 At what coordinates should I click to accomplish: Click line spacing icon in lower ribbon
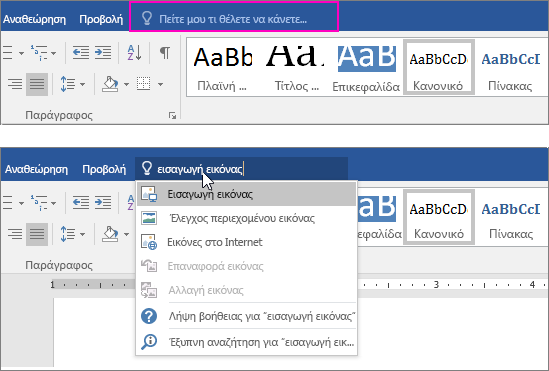68,234
